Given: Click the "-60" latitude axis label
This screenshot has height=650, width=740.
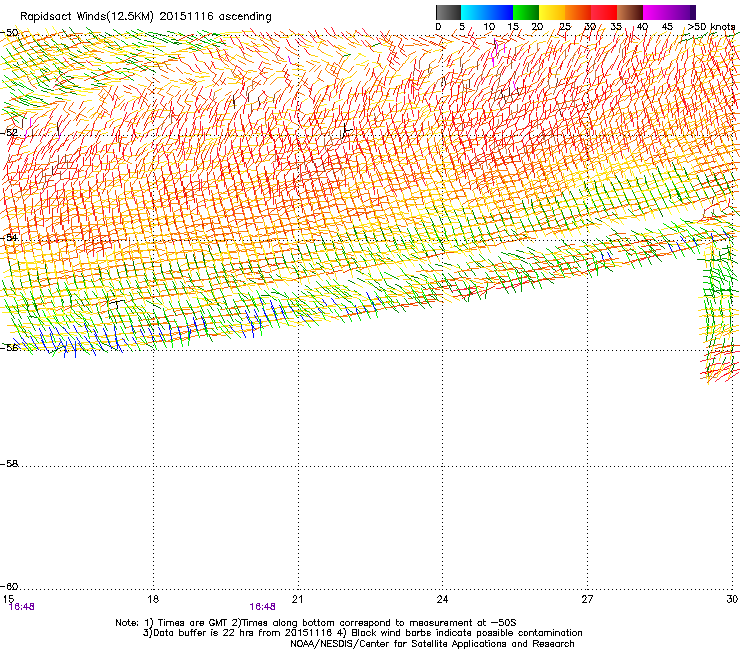Looking at the screenshot, I should (x=9, y=587).
